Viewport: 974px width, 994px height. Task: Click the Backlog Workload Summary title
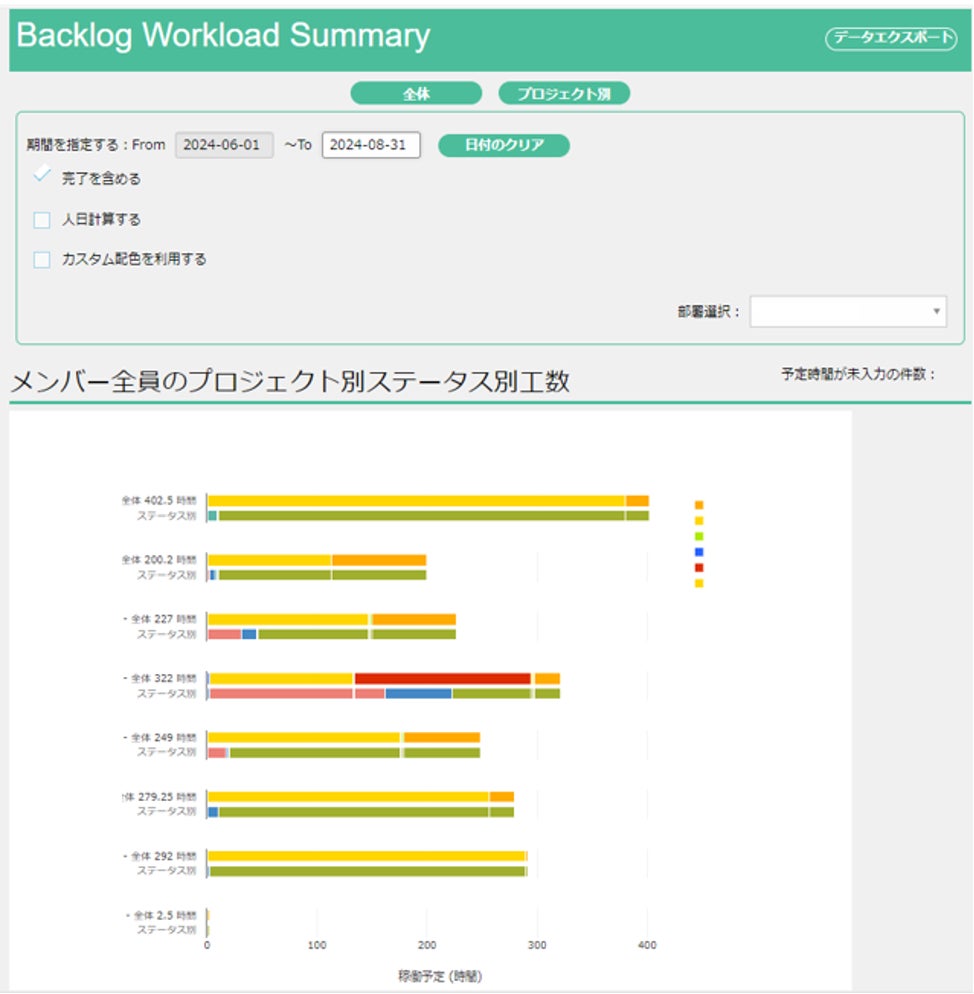(223, 36)
